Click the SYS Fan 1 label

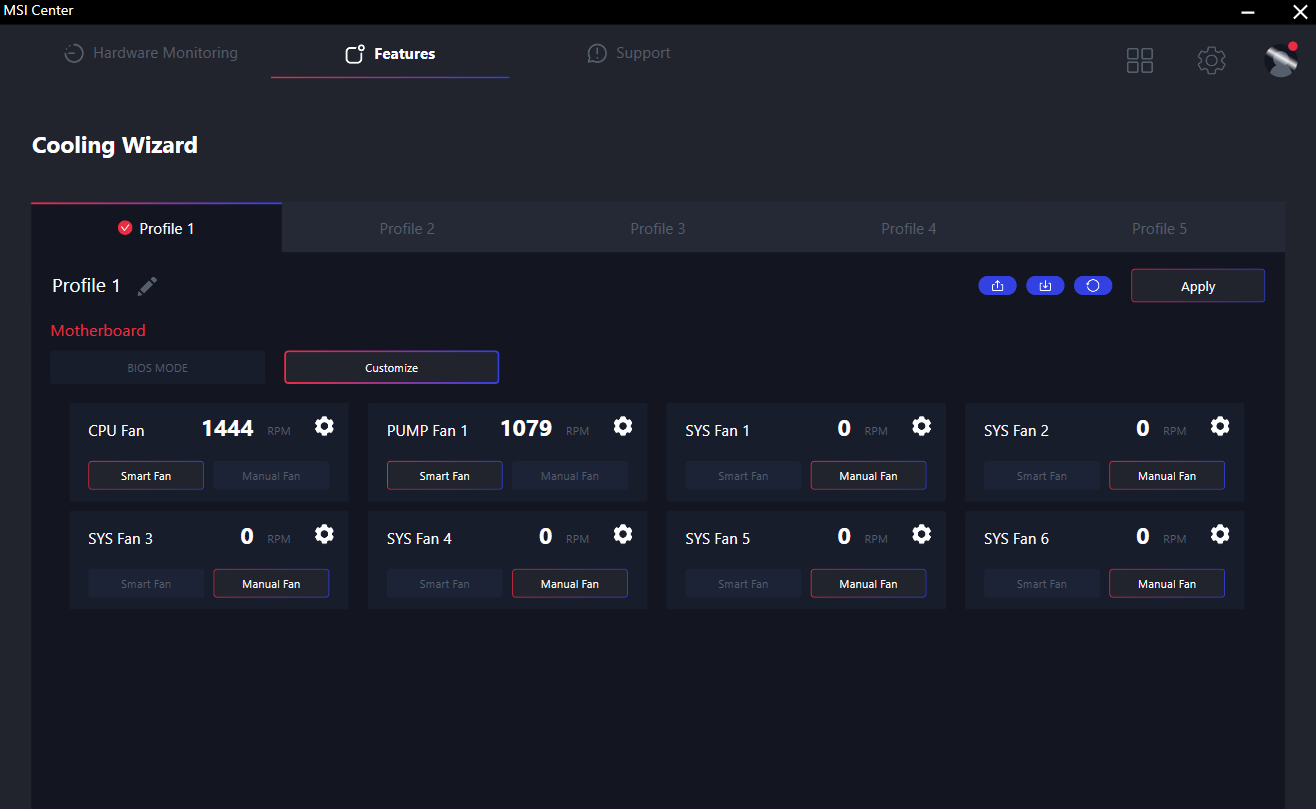tap(718, 431)
